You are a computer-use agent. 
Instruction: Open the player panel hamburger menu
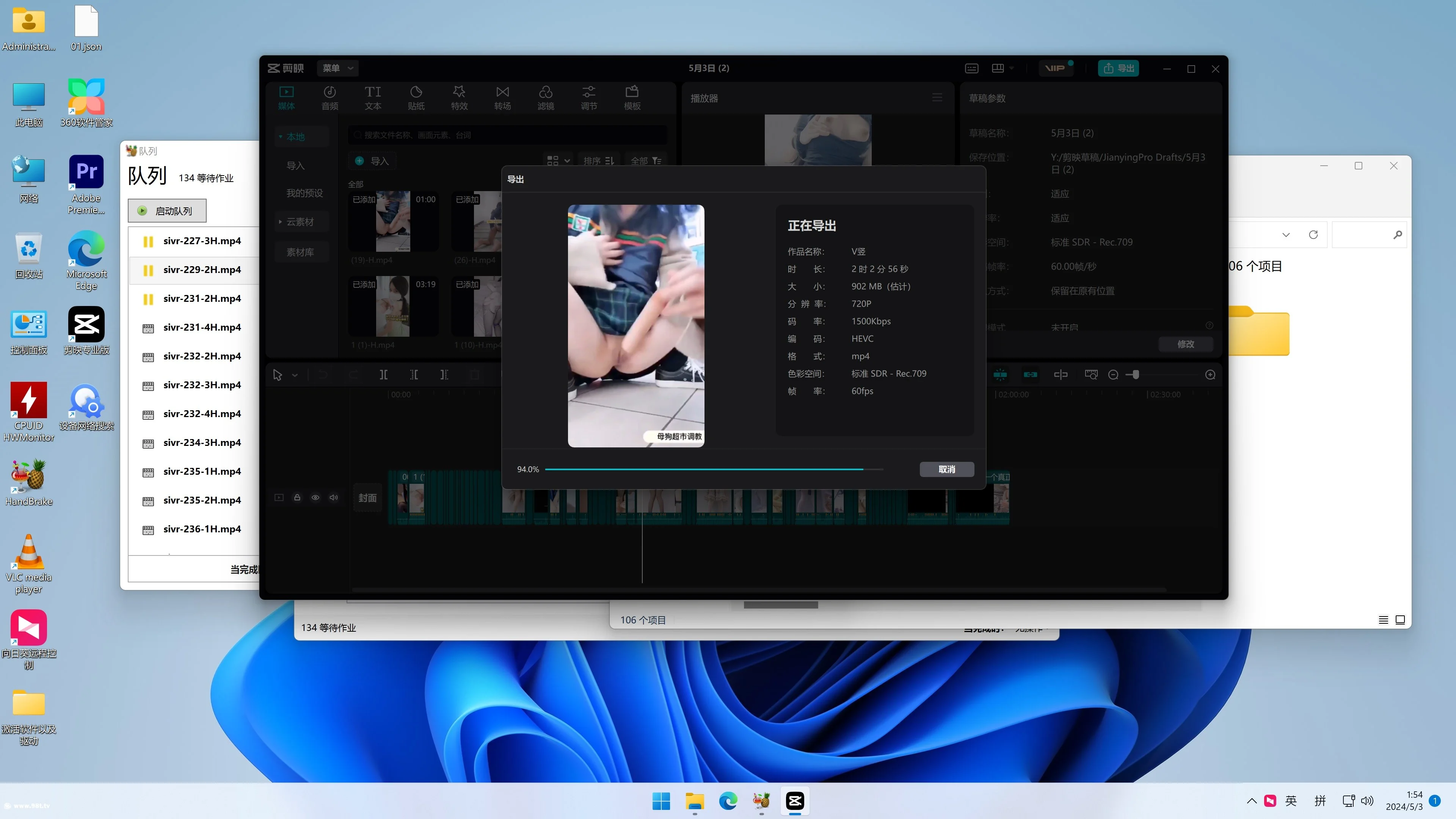pyautogui.click(x=937, y=98)
